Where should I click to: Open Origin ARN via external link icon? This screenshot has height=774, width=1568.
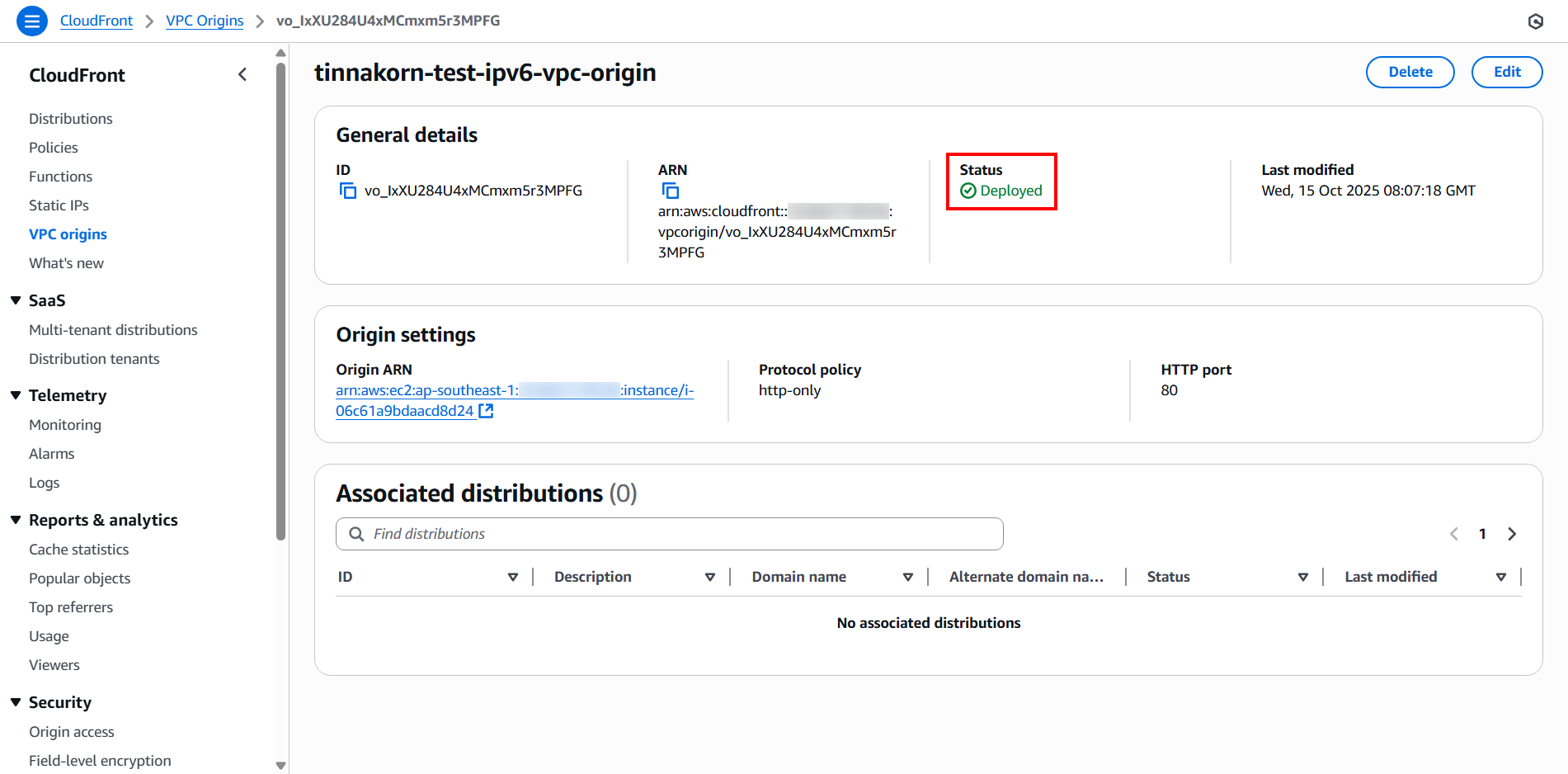(x=487, y=410)
